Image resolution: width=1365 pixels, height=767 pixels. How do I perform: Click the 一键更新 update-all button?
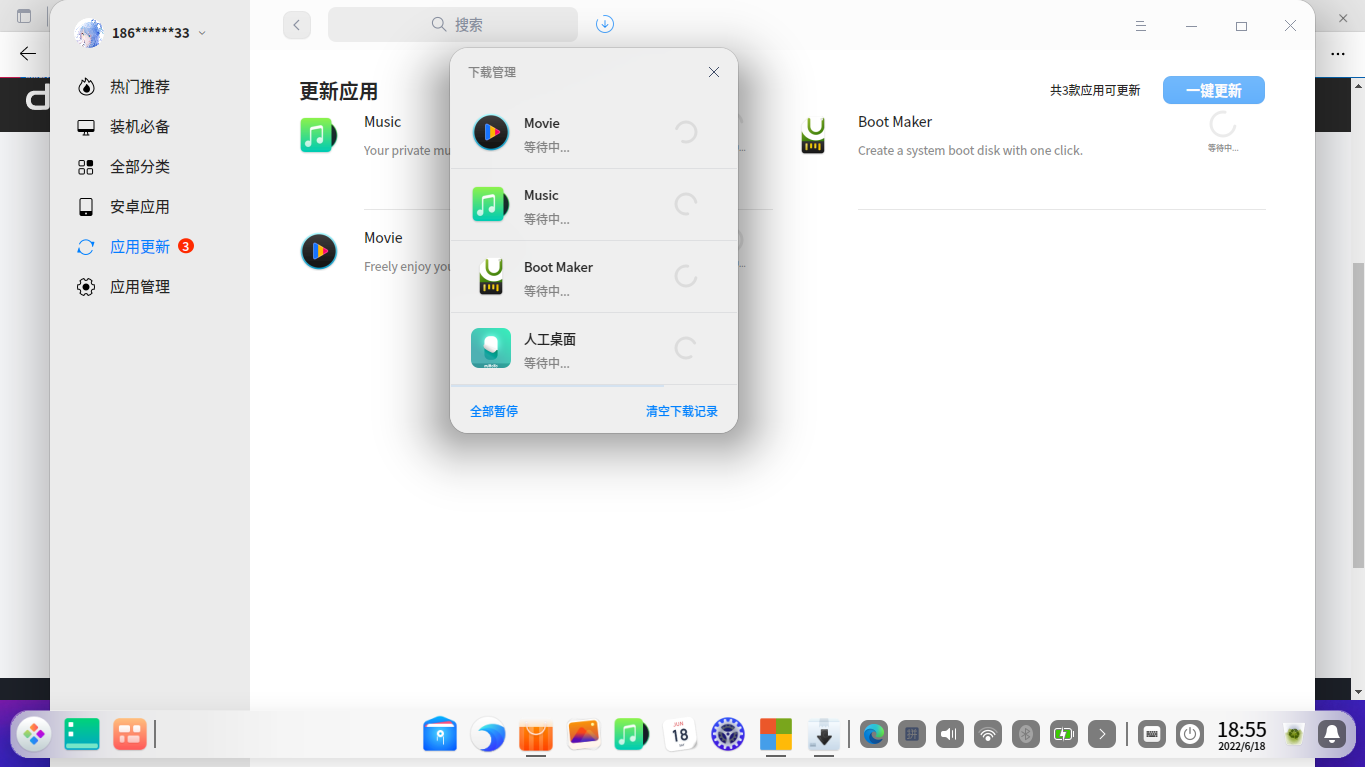(x=1214, y=90)
